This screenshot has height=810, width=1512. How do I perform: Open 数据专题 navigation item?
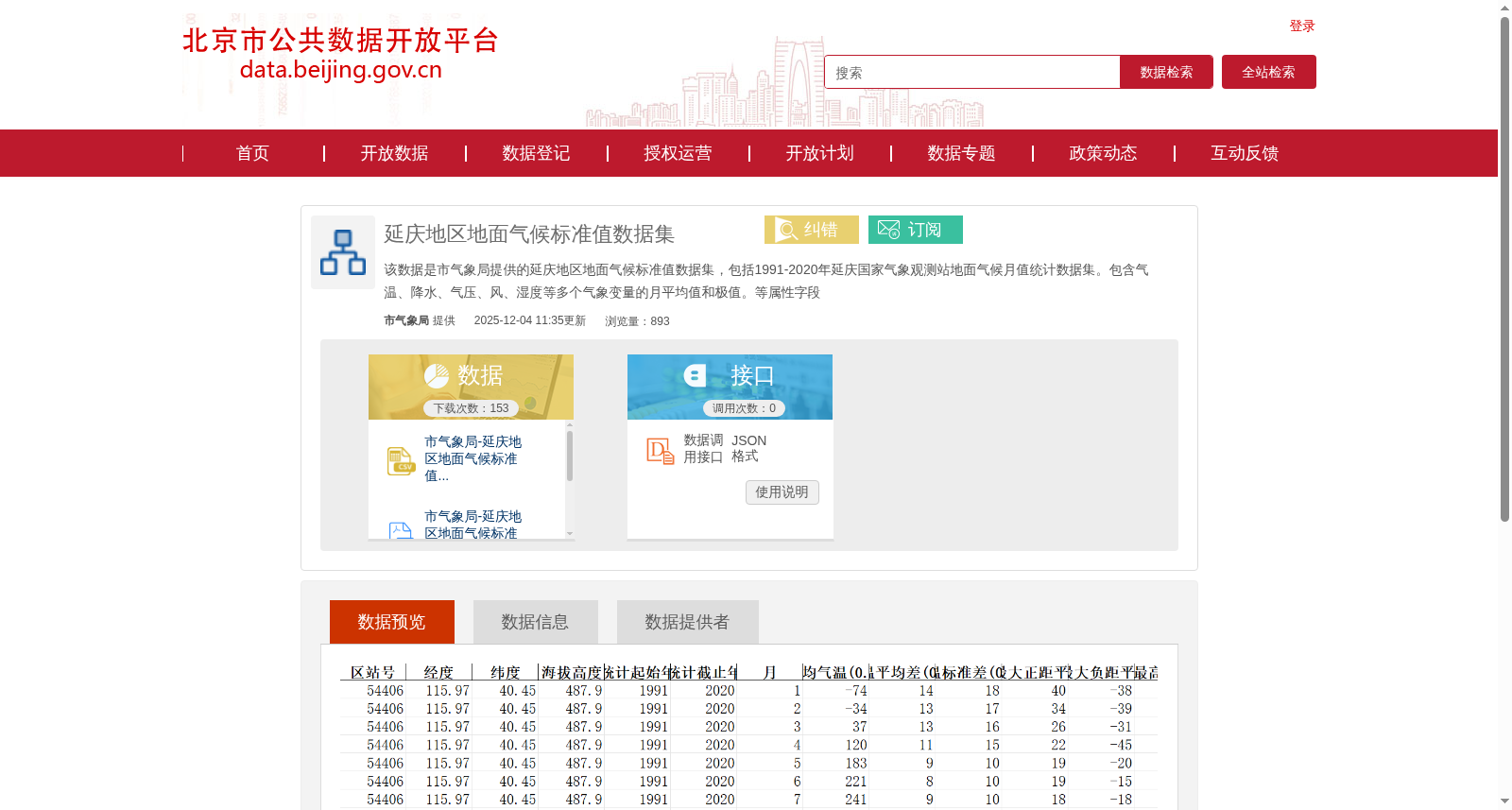(961, 153)
